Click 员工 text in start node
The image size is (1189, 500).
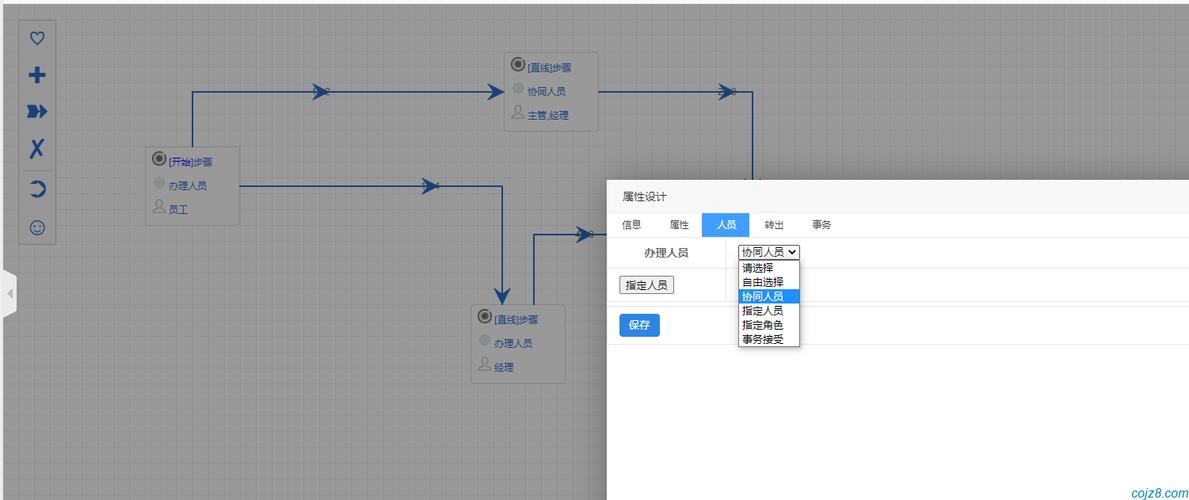(x=178, y=210)
